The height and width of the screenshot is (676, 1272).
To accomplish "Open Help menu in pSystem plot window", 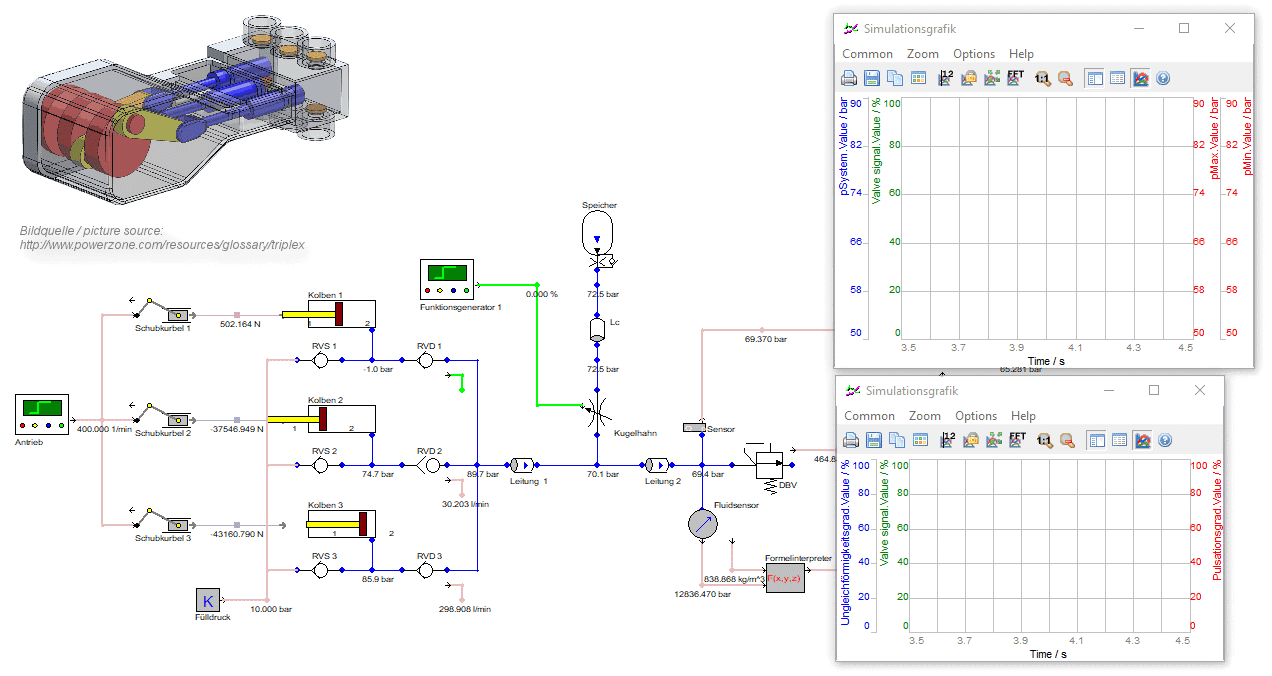I will point(1021,54).
